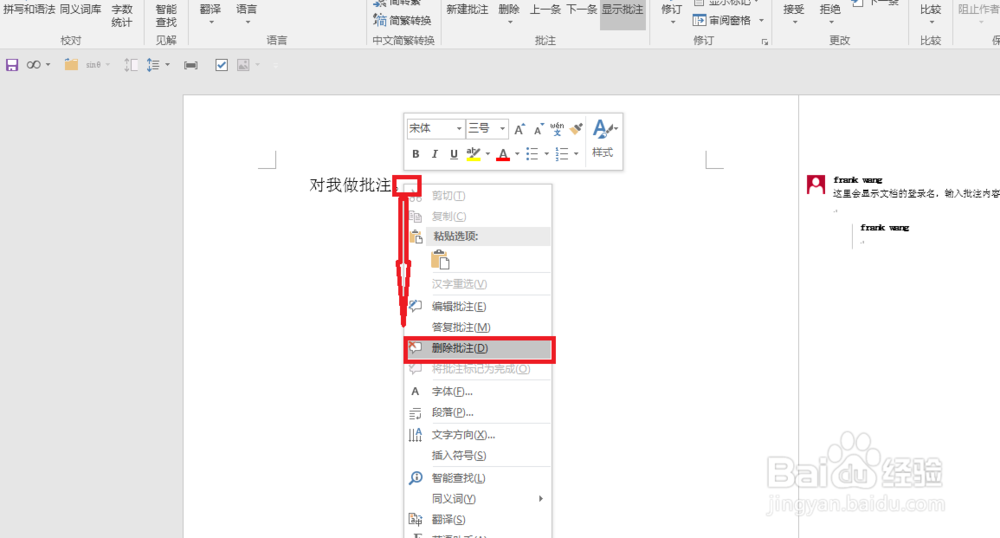Click the frank wang comment avatar icon
The height and width of the screenshot is (538, 1000).
tap(816, 185)
